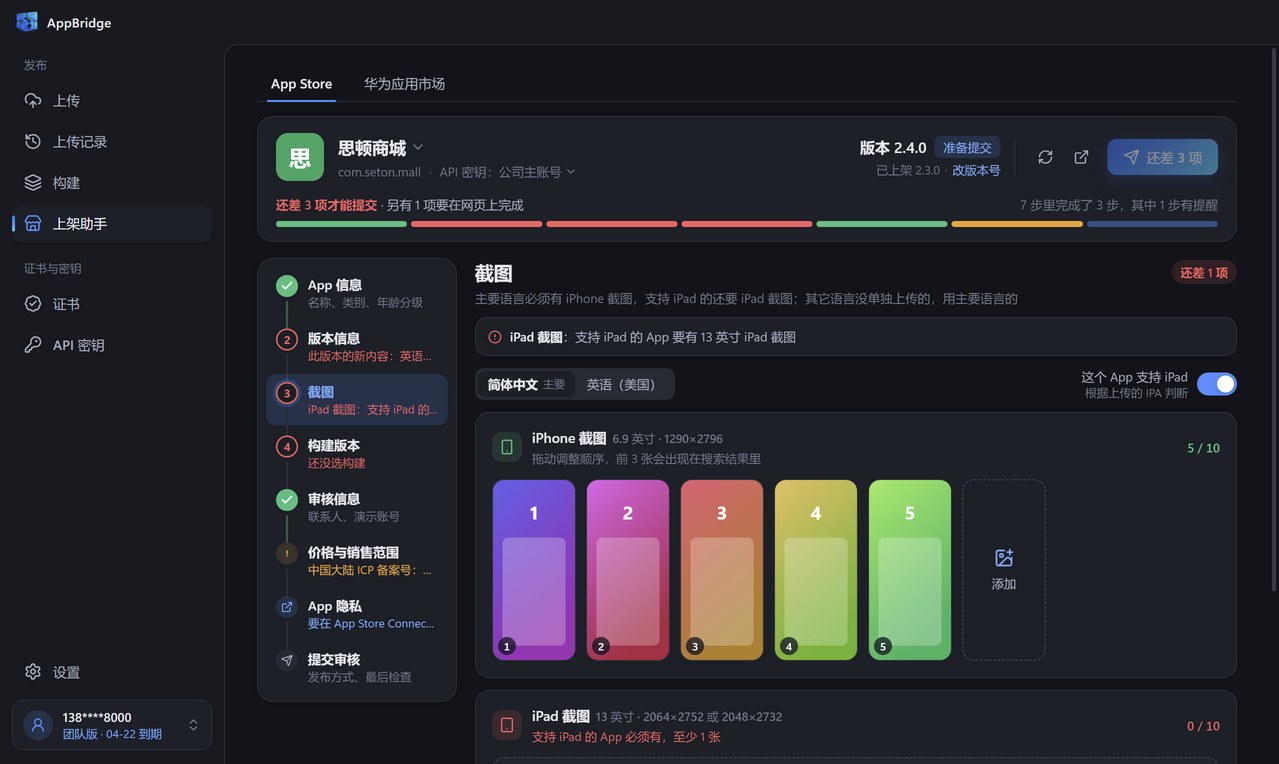Click iPhone device icon in 截图 section
Viewport: 1279px width, 764px height.
507,447
